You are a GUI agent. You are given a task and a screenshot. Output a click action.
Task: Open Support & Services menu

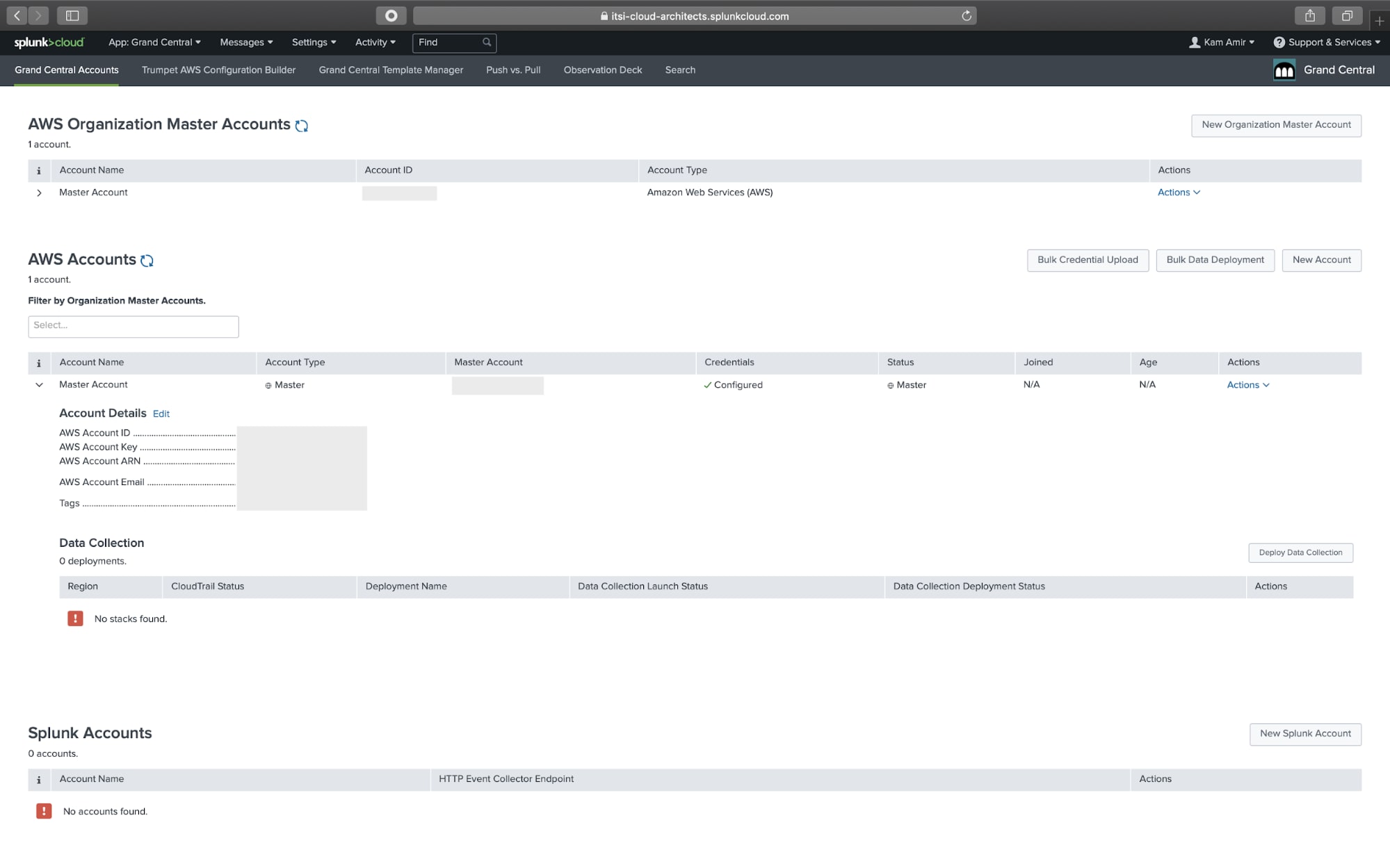[x=1327, y=42]
